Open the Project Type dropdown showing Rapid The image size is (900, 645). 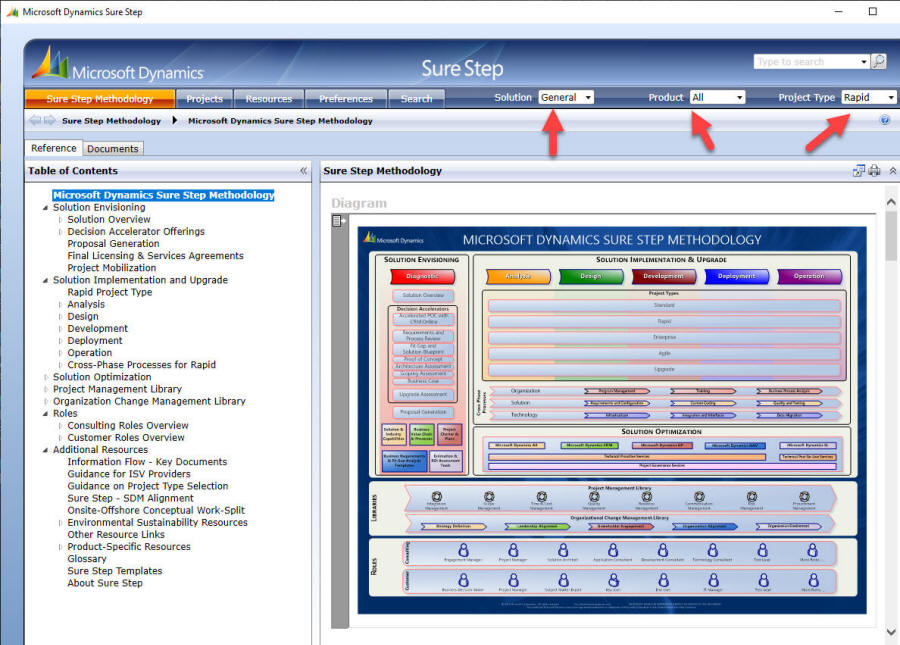click(x=869, y=98)
